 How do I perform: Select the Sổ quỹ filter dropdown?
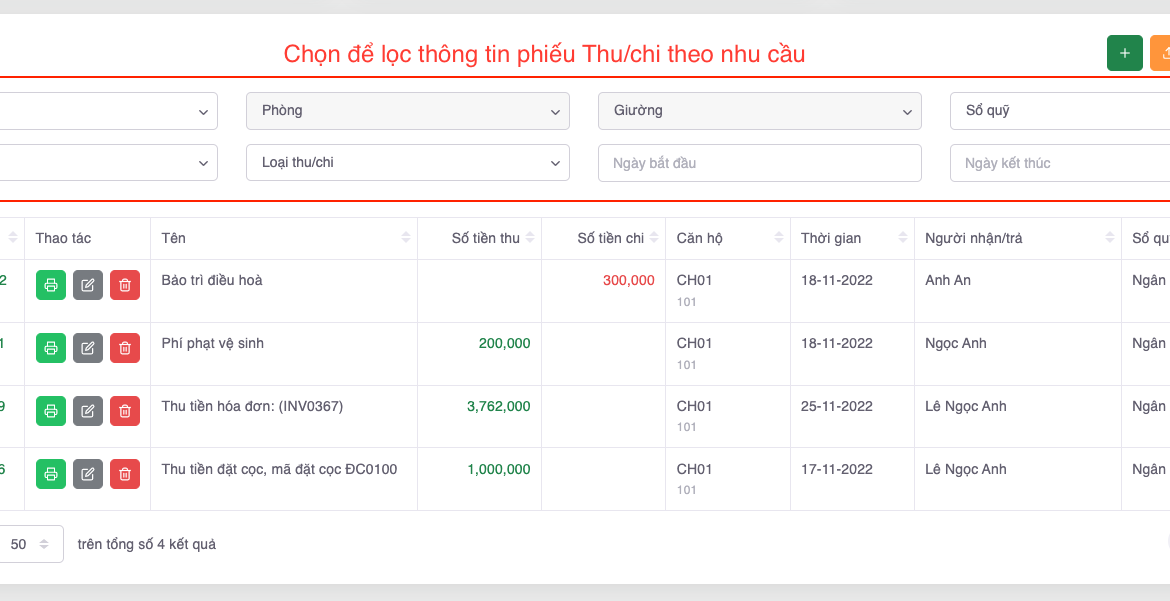pyautogui.click(x=1058, y=111)
